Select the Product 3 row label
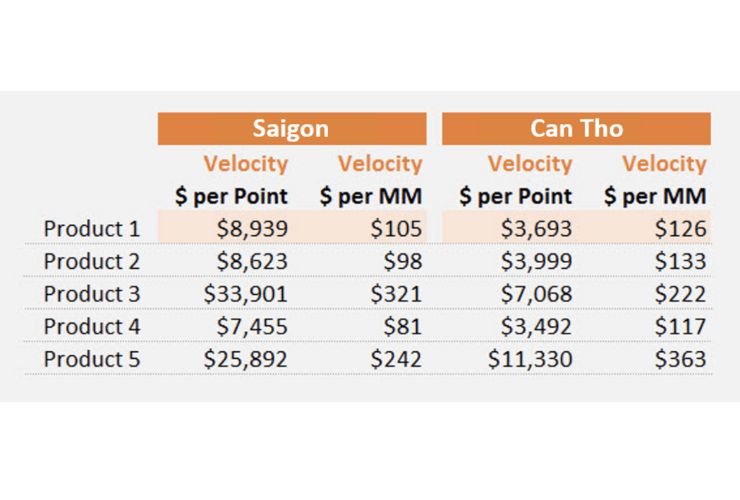 (x=92, y=294)
